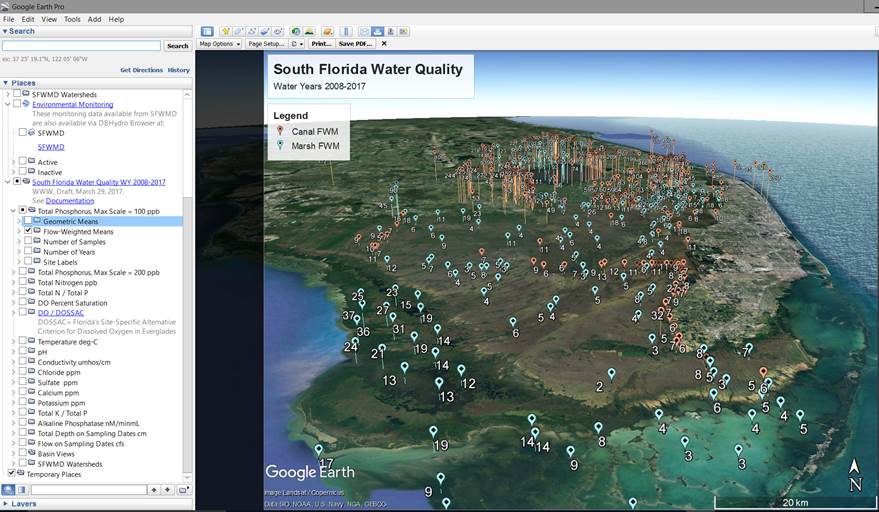The height and width of the screenshot is (512, 879).
Task: Click the South Florida Water Quality map title
Action: [x=368, y=69]
